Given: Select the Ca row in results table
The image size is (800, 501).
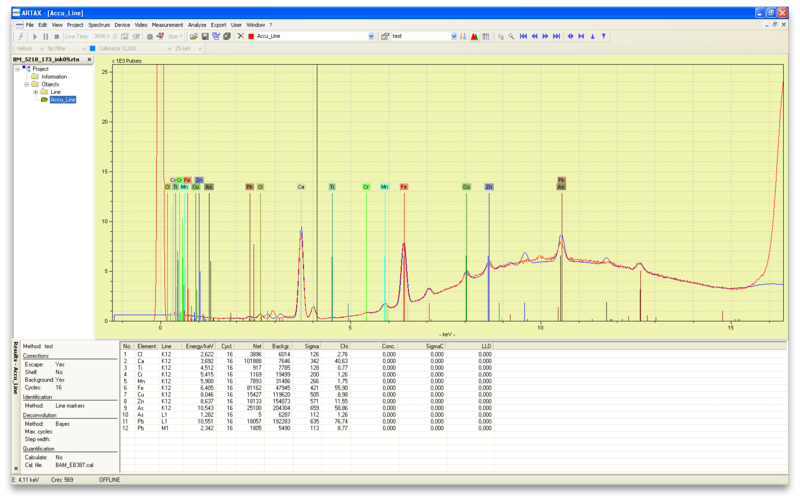Looking at the screenshot, I should (x=307, y=361).
